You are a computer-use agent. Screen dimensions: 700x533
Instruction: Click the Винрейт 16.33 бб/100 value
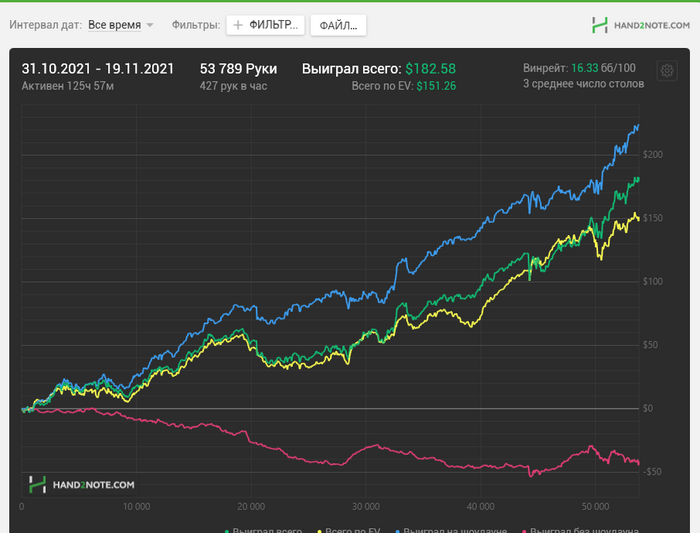point(579,68)
